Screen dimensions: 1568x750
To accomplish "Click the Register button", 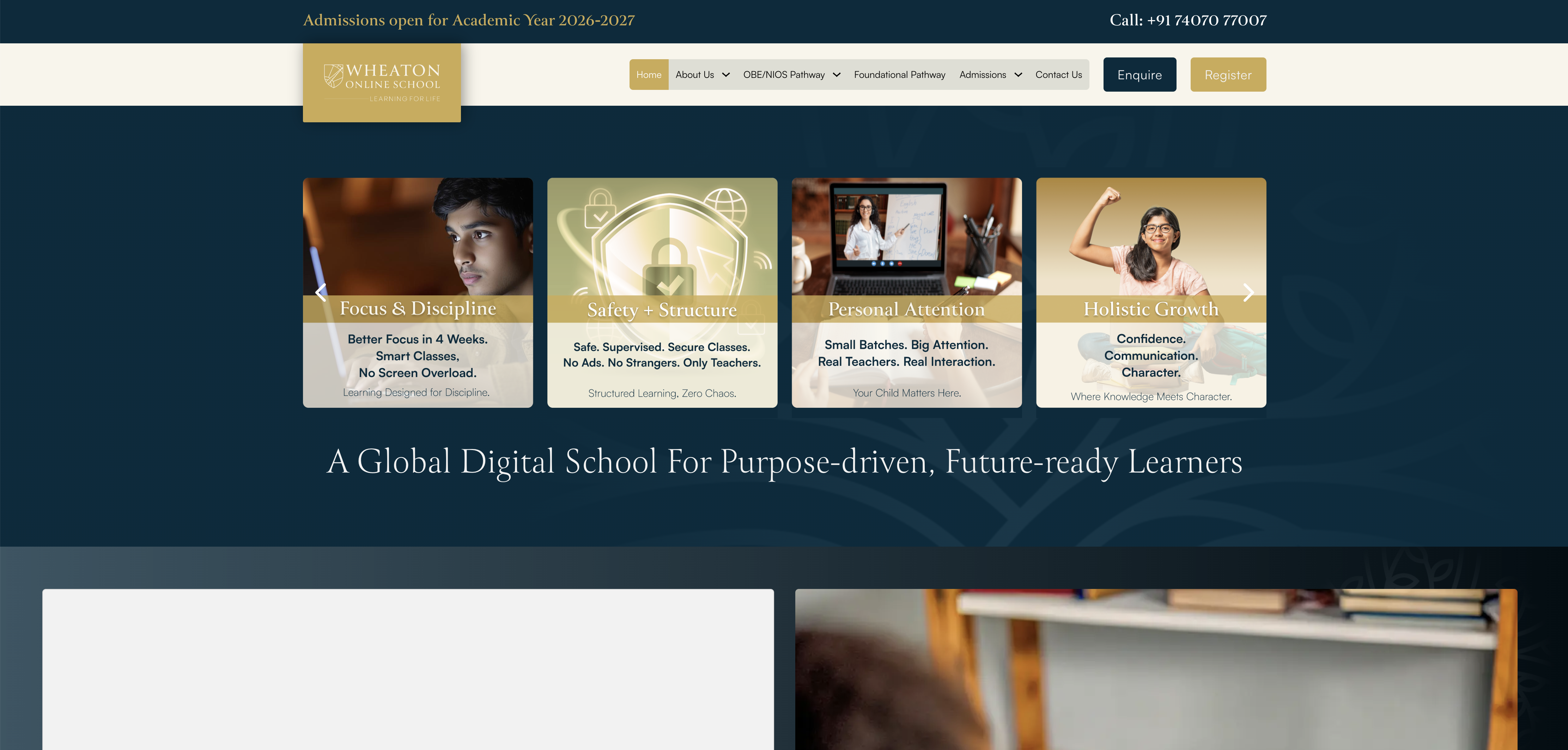I will pyautogui.click(x=1228, y=75).
